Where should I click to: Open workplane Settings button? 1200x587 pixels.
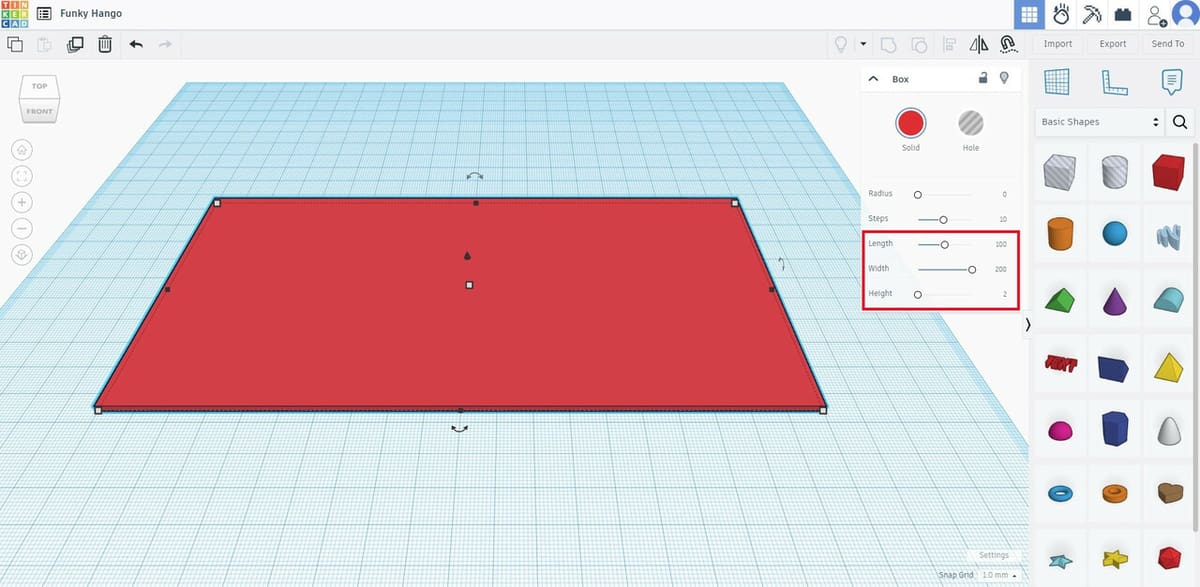click(x=994, y=555)
